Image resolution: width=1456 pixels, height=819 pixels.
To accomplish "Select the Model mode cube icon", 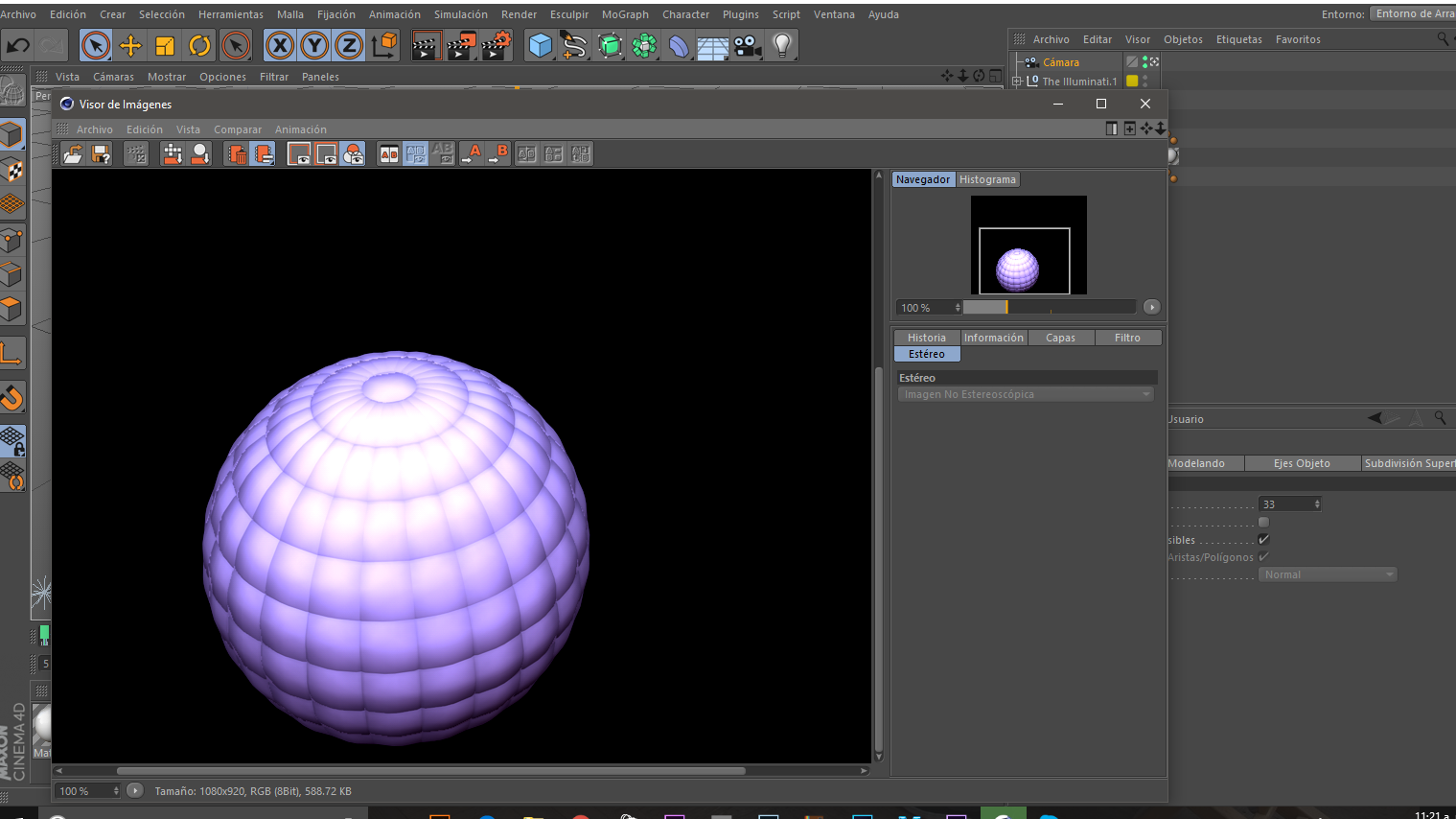I will (12, 134).
